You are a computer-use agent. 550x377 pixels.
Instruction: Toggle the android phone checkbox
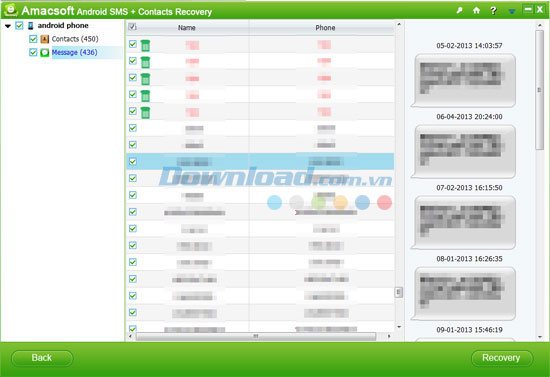tap(19, 25)
